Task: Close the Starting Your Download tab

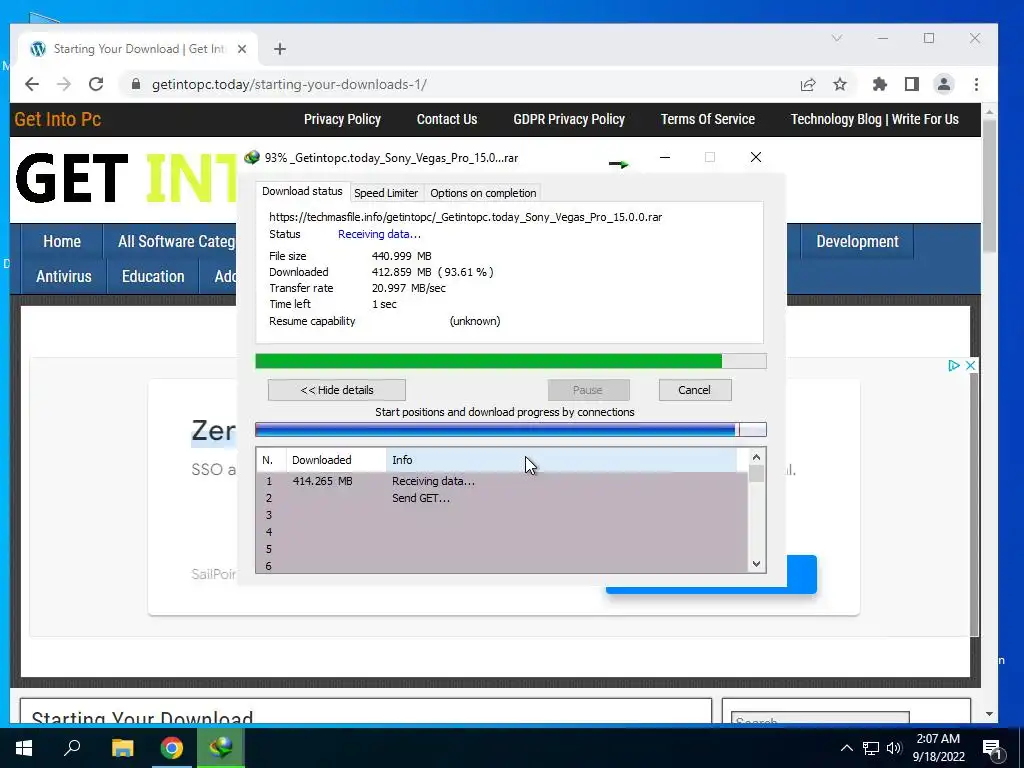Action: [x=242, y=49]
